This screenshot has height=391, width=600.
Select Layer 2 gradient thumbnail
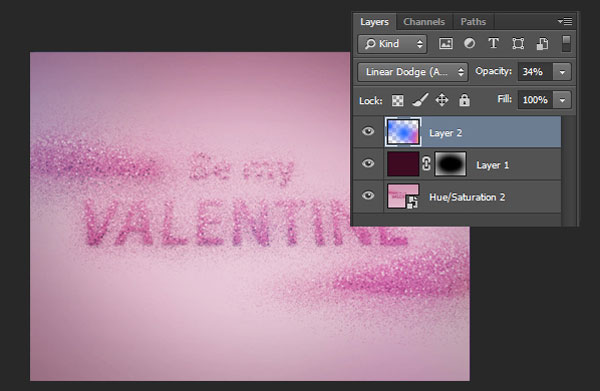(403, 132)
